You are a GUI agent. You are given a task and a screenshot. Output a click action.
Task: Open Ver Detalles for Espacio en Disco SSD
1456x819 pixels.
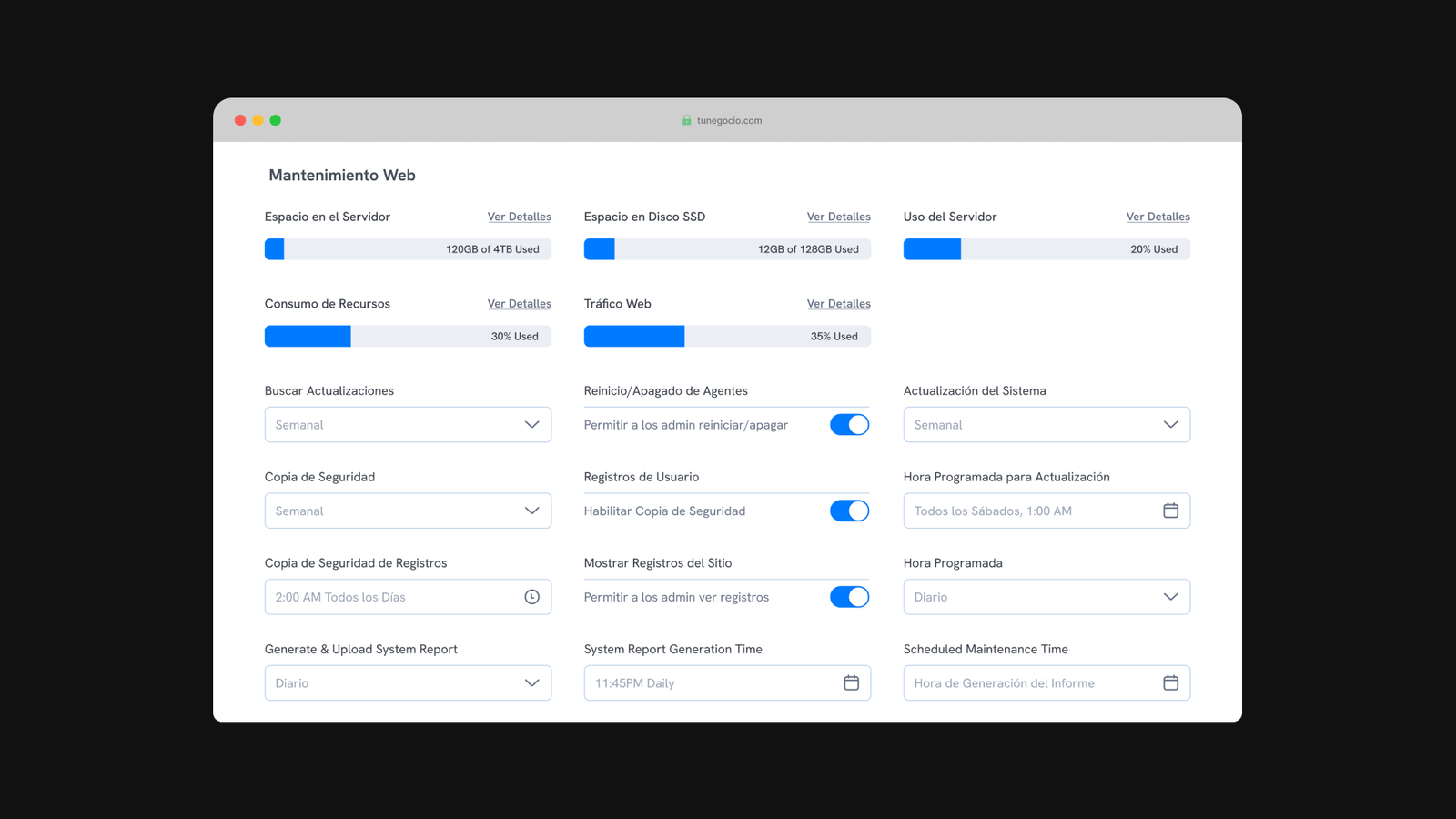838,217
